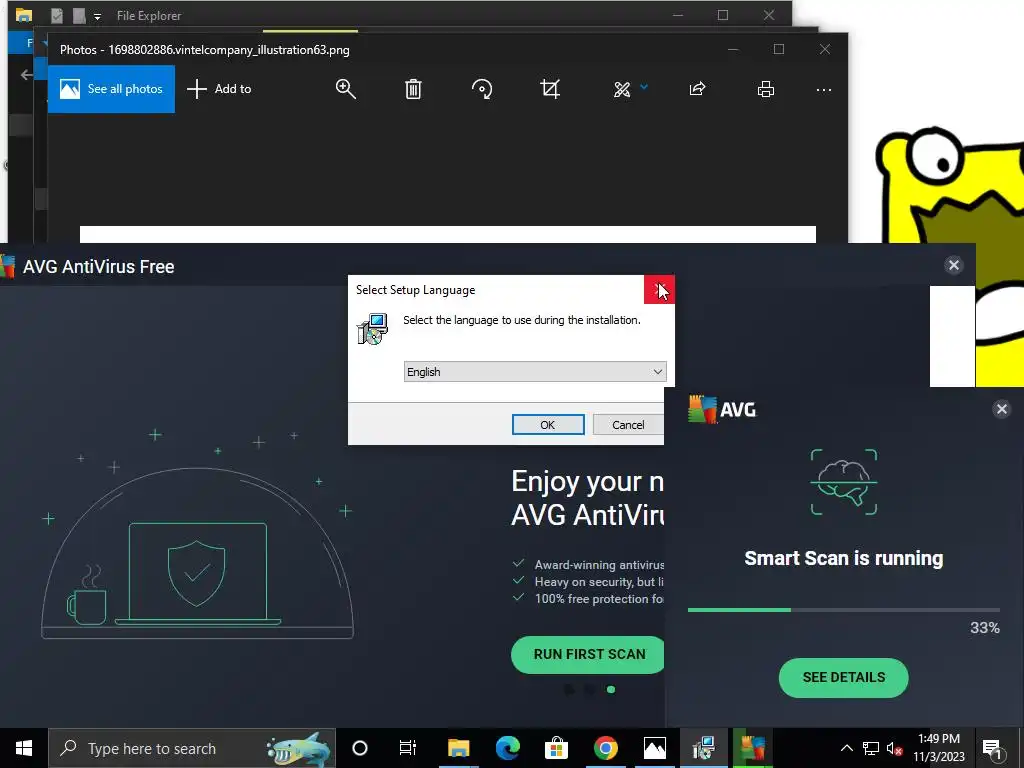Open File Explorer from the taskbar
Screen dimensions: 1024x768
coord(458,748)
